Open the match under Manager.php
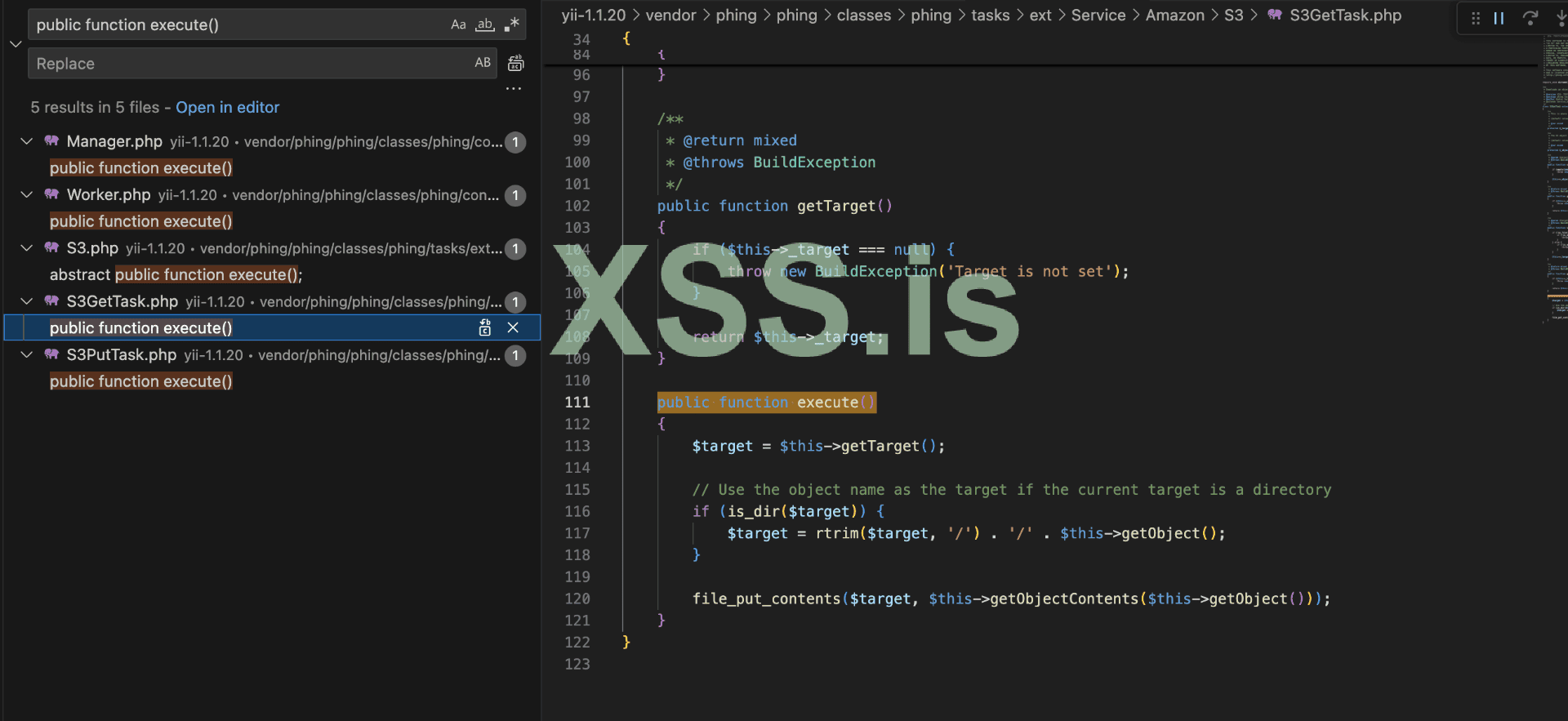Screen dimensions: 1568x721 [141, 167]
